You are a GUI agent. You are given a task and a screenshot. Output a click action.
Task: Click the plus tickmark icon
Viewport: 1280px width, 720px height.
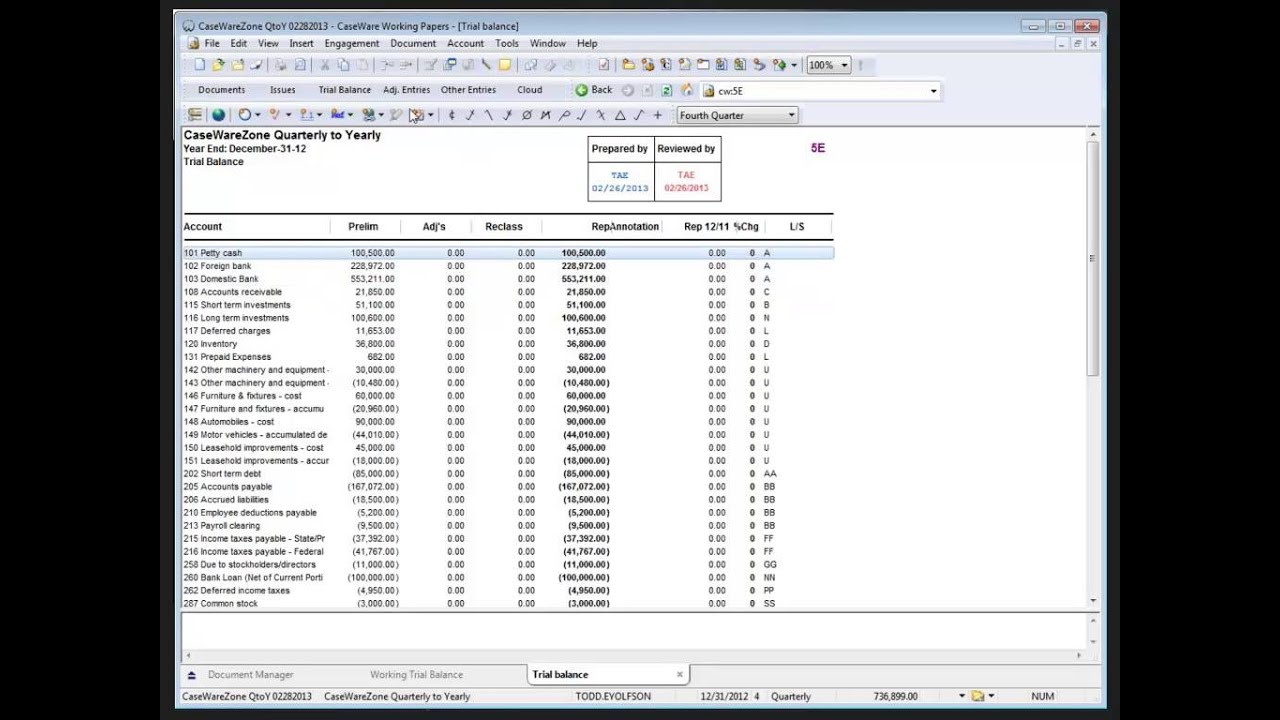coord(657,115)
